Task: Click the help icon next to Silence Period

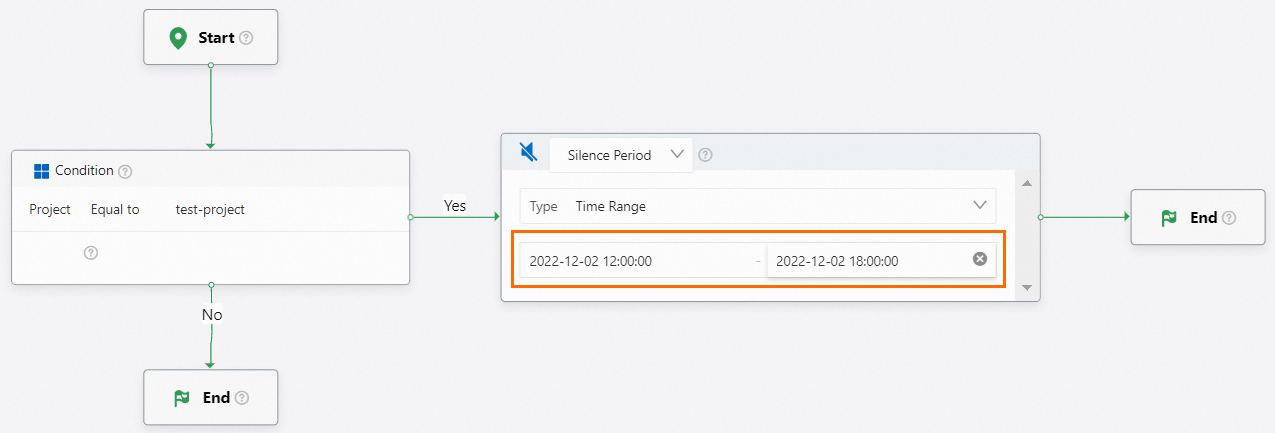Action: click(705, 155)
